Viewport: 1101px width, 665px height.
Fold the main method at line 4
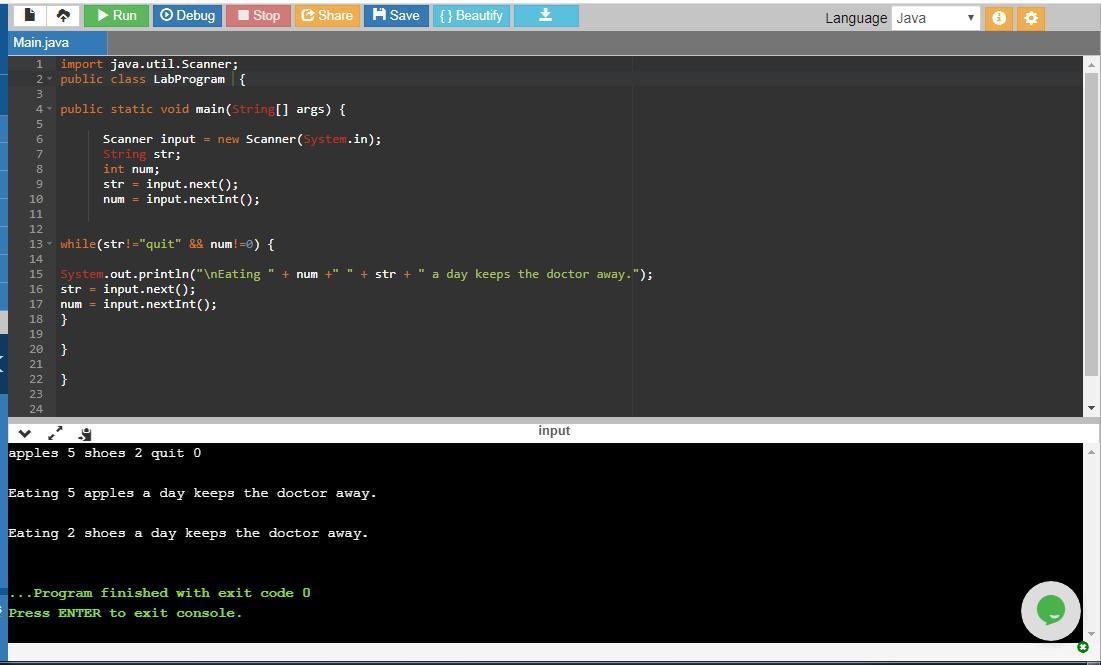(x=49, y=109)
